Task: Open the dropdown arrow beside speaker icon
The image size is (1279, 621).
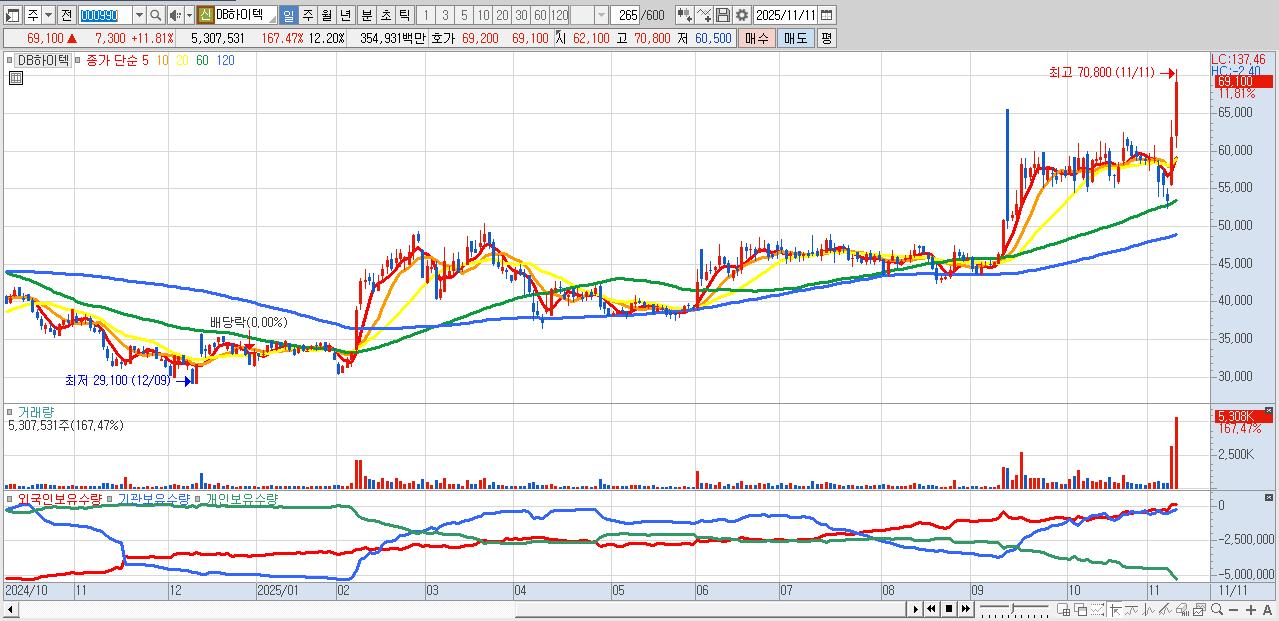Action: pos(189,15)
